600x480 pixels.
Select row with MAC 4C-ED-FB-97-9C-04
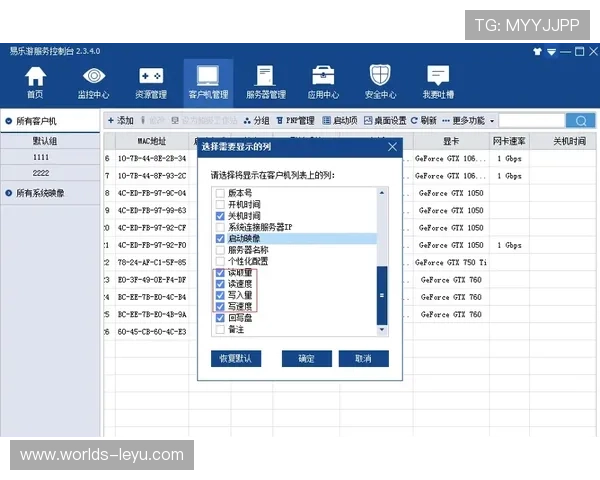152,193
